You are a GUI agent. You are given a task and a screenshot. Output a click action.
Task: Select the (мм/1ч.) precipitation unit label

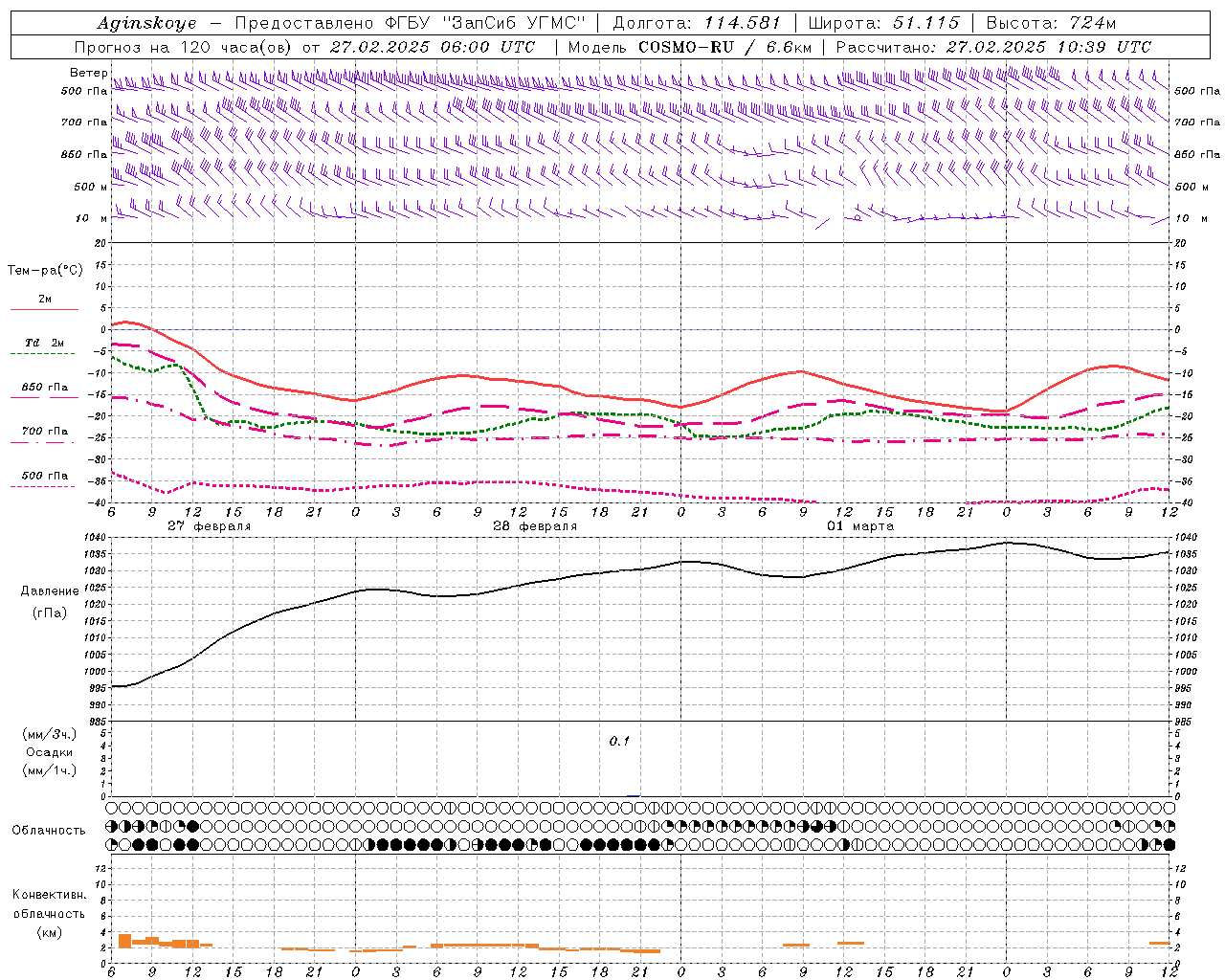pyautogui.click(x=50, y=770)
